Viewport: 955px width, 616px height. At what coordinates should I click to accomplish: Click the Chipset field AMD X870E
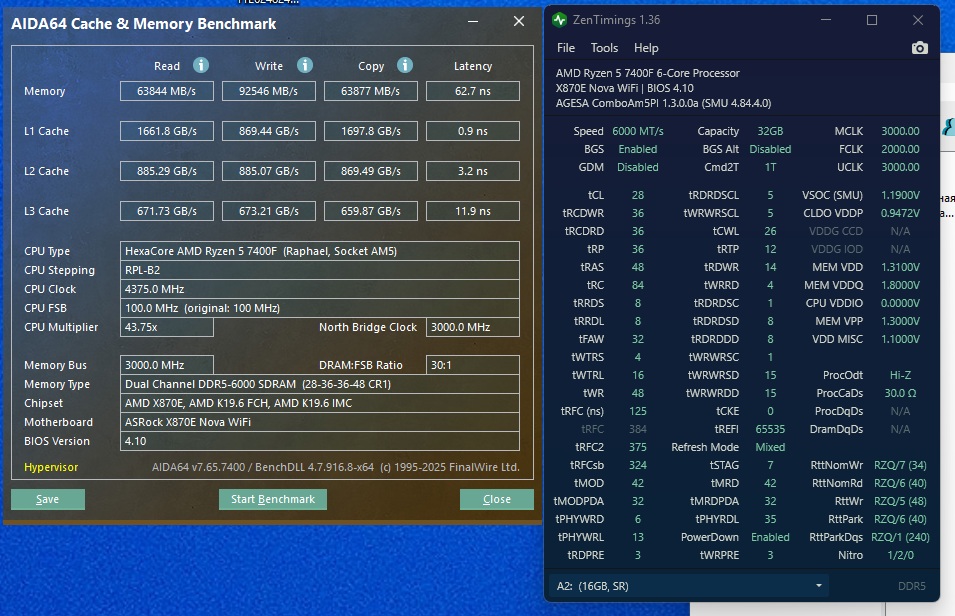(x=320, y=403)
